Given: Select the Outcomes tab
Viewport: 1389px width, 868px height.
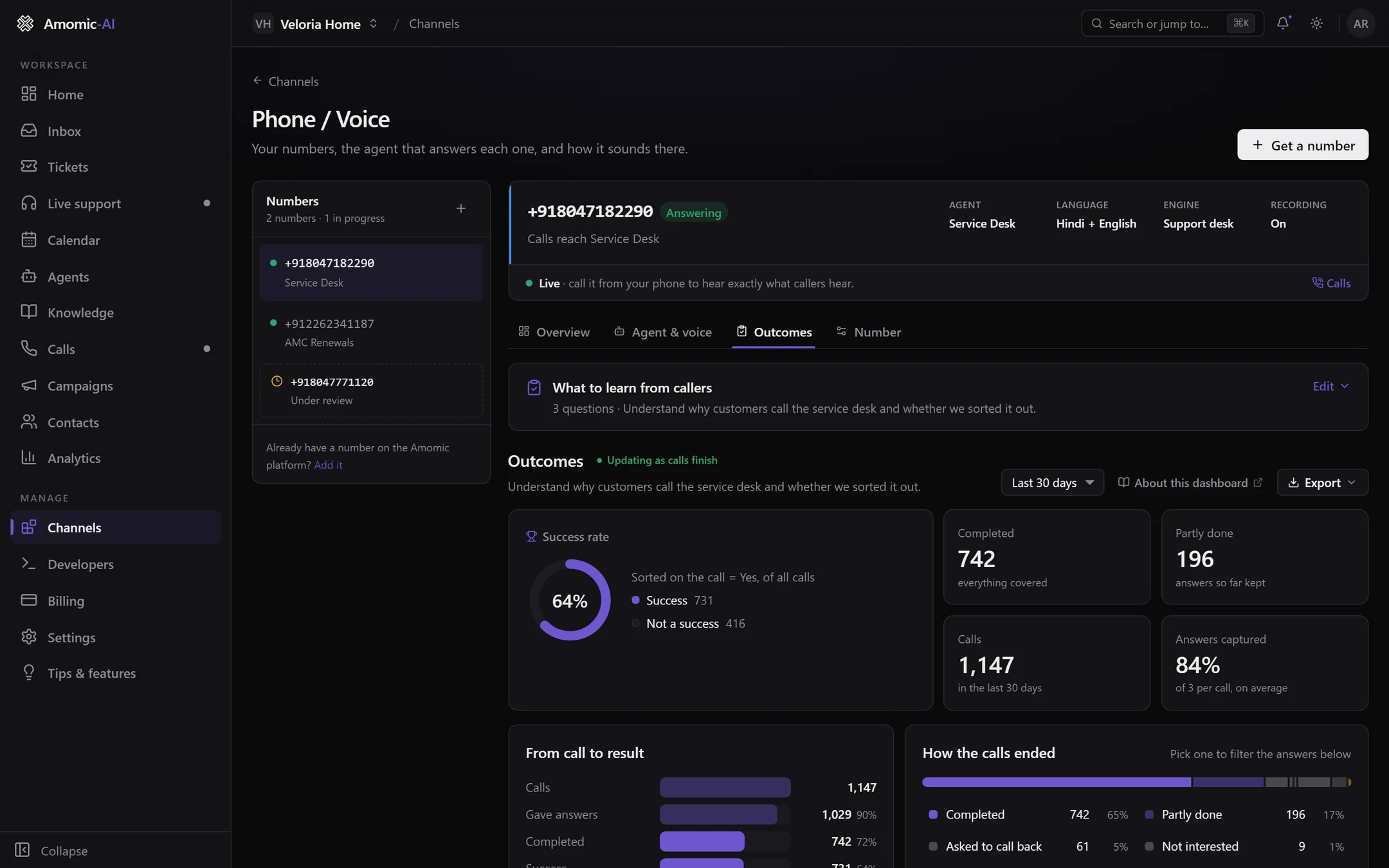Looking at the screenshot, I should [x=774, y=332].
